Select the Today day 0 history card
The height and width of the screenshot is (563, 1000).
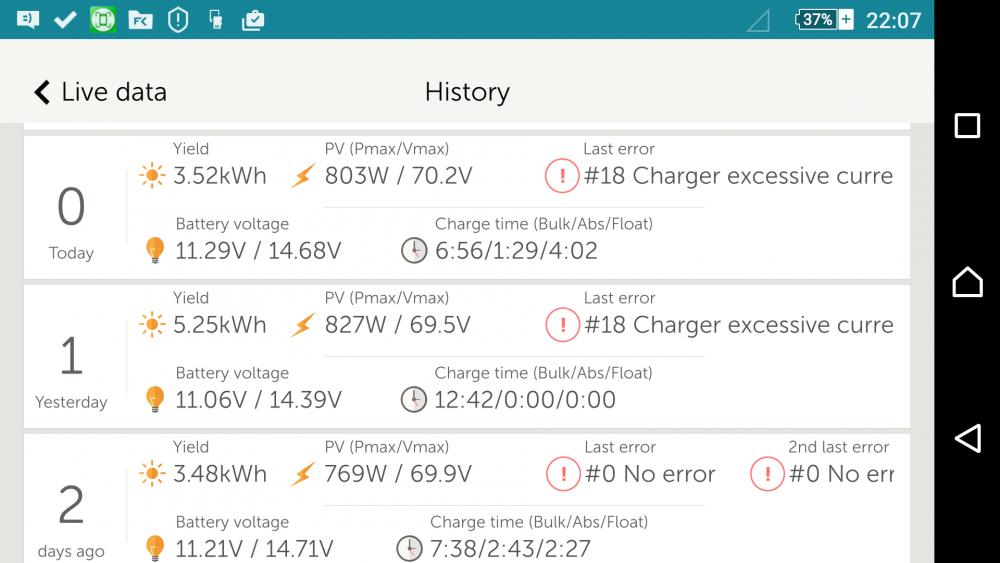tap(467, 207)
